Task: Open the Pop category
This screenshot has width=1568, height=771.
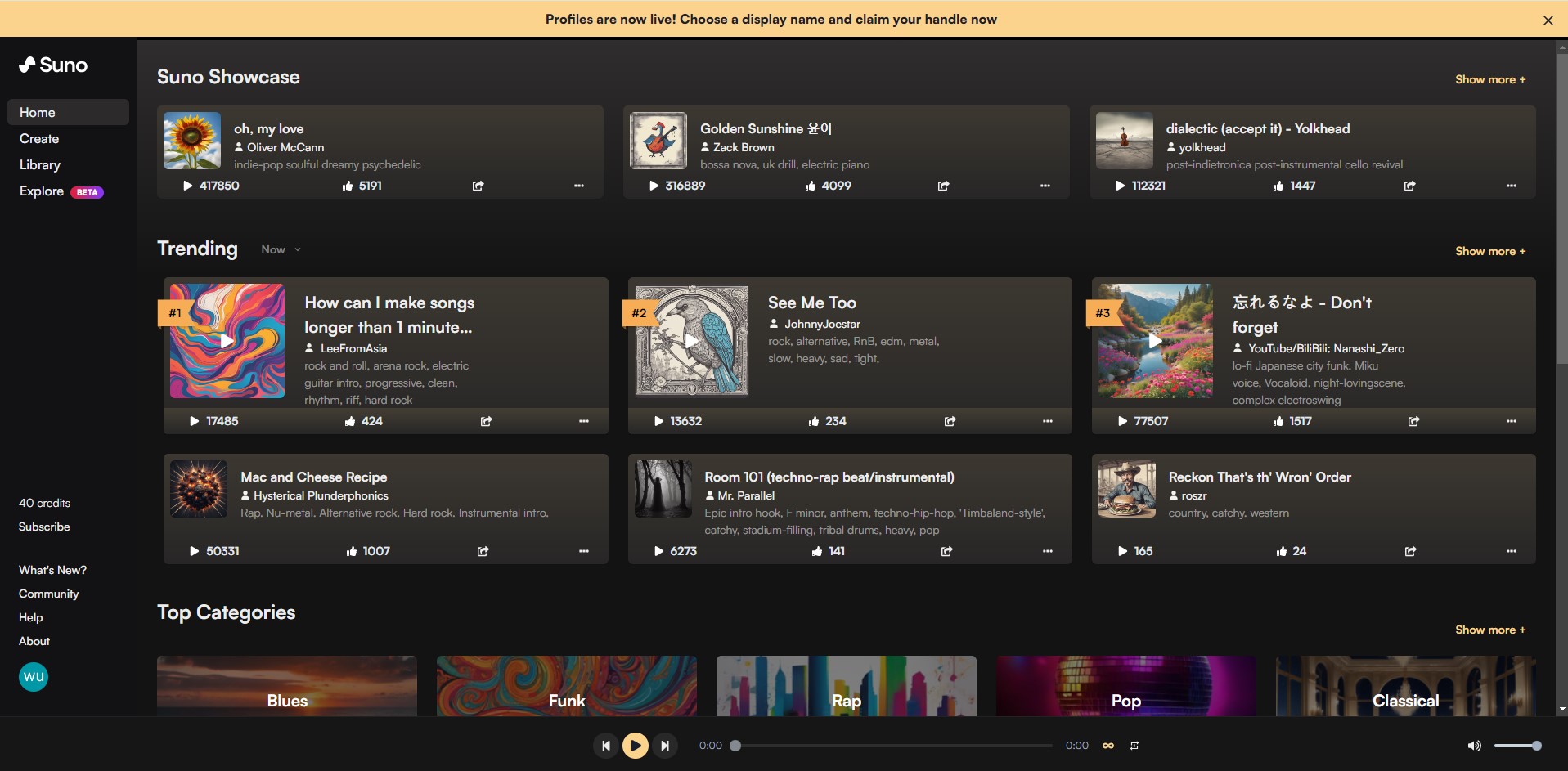Action: (x=1126, y=686)
